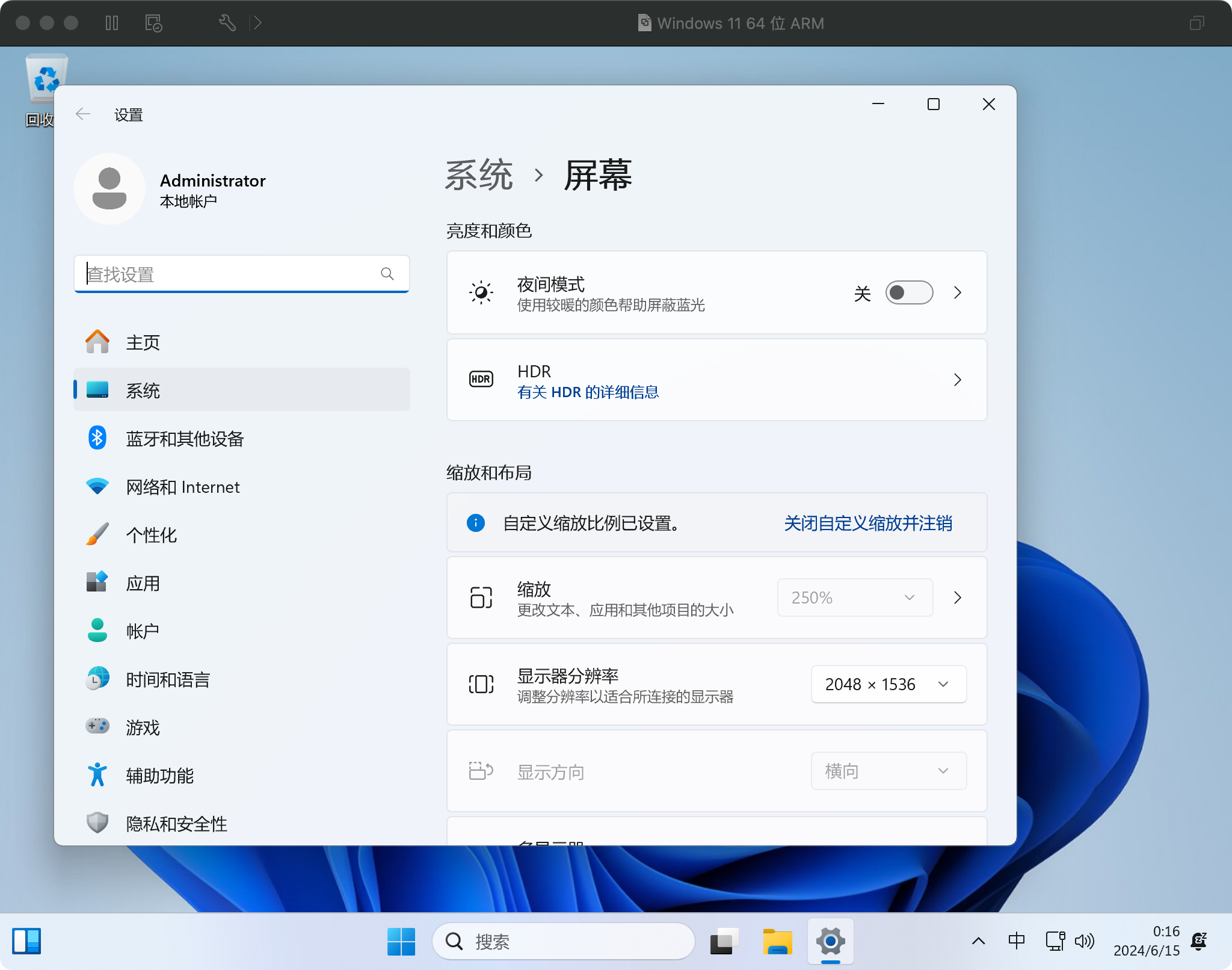Click the taskbar 搜索 search box
Viewport: 1232px width, 970px height.
(563, 942)
